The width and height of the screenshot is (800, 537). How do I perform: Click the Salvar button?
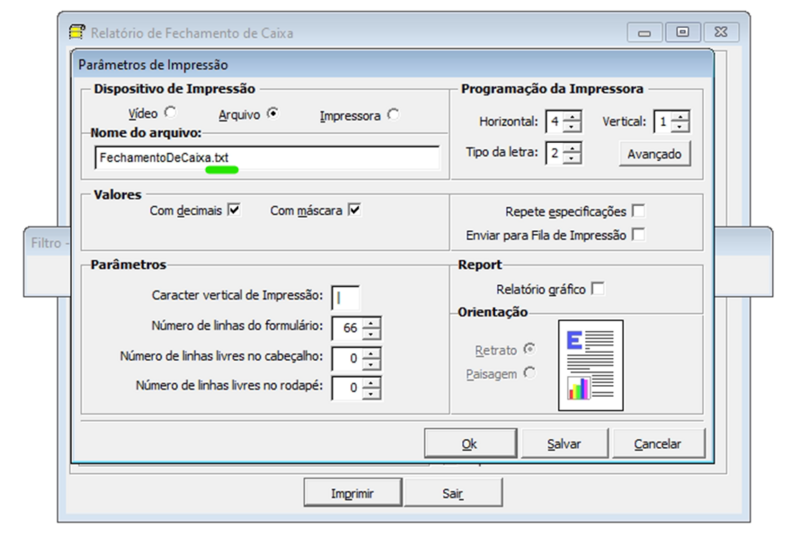564,443
